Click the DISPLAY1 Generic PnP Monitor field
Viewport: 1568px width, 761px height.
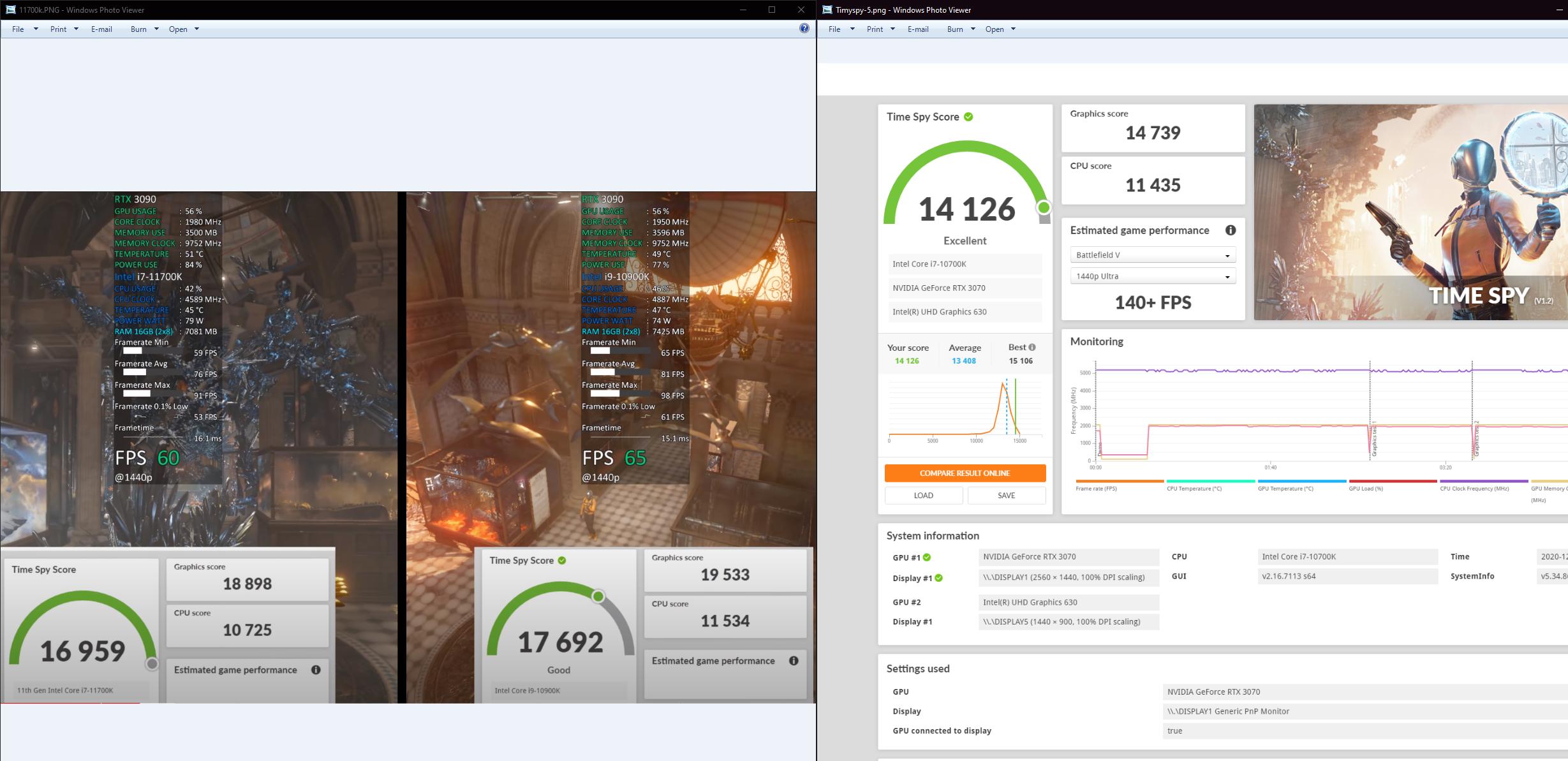click(x=1365, y=711)
